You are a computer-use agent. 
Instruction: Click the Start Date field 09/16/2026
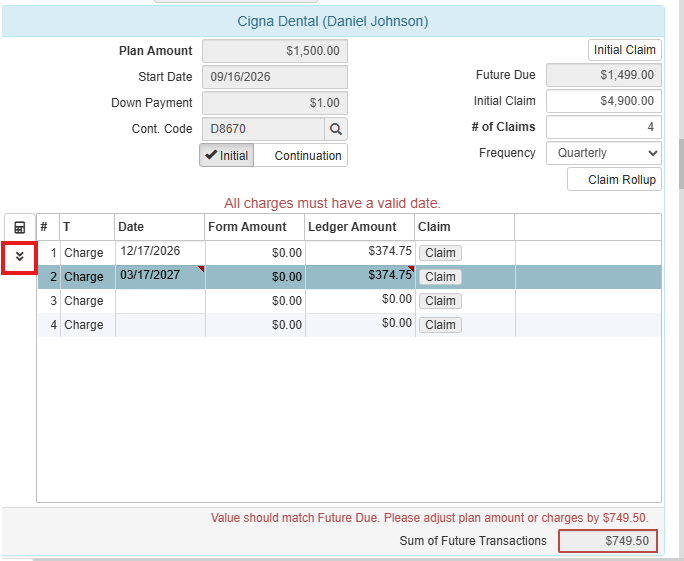coord(275,77)
